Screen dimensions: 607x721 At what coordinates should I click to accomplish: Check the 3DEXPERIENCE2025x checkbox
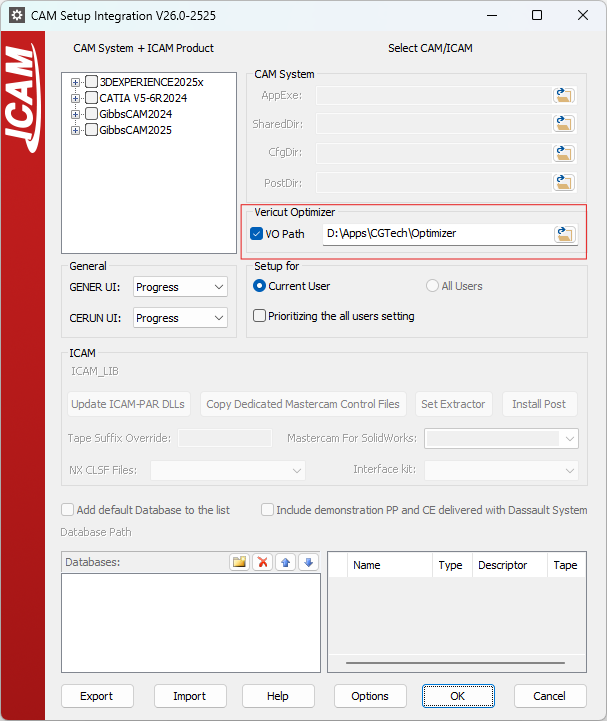pyautogui.click(x=92, y=82)
